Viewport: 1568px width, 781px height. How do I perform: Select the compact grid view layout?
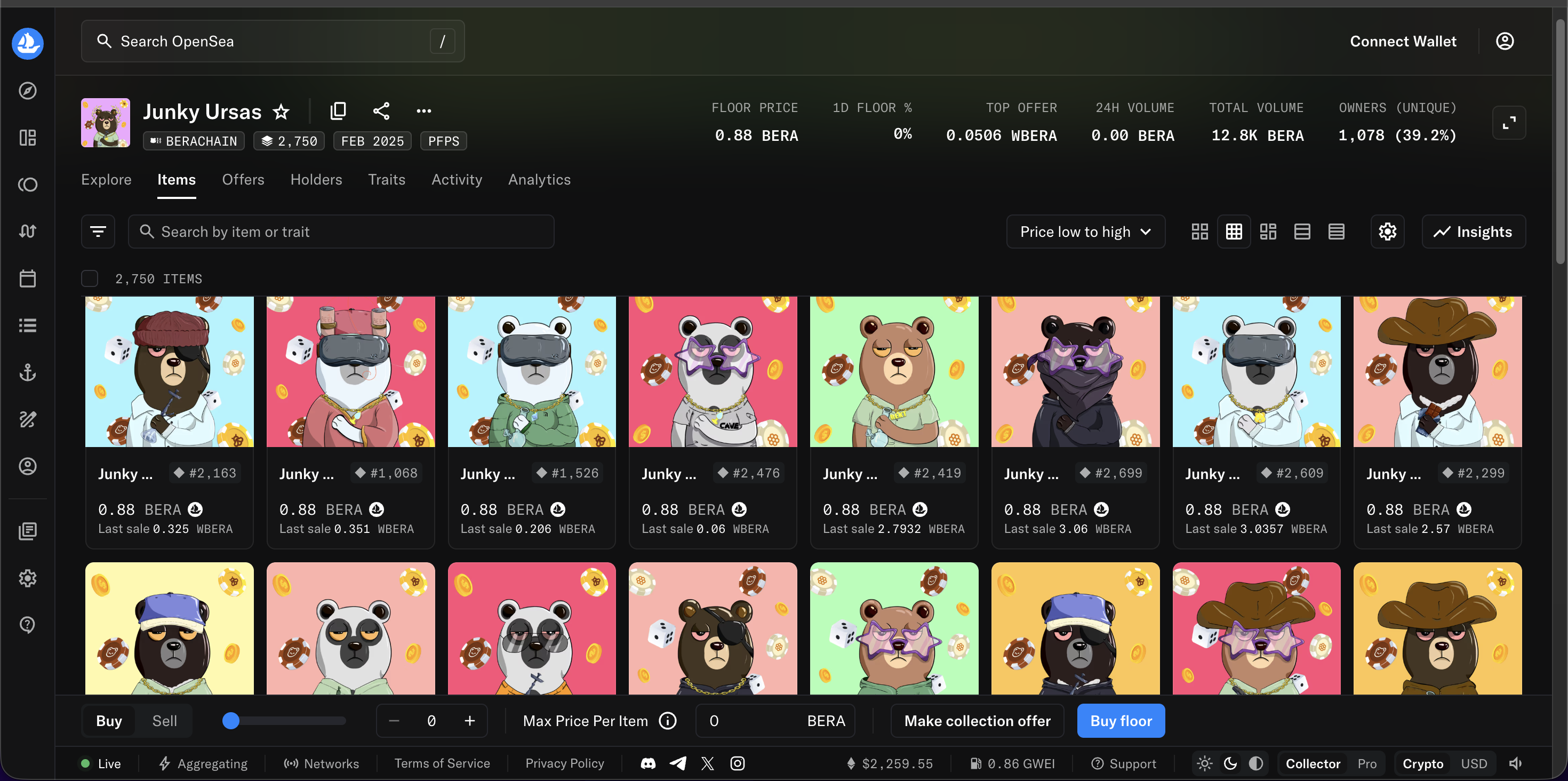[x=1234, y=232]
